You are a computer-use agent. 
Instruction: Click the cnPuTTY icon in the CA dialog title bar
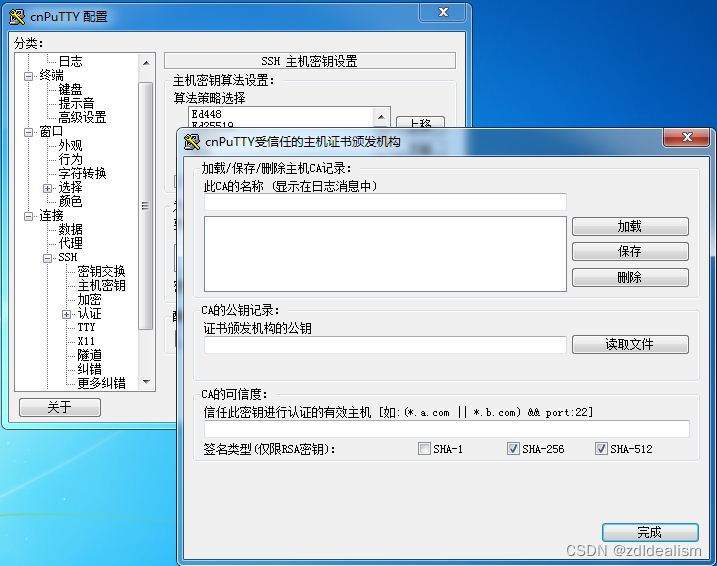[192, 142]
